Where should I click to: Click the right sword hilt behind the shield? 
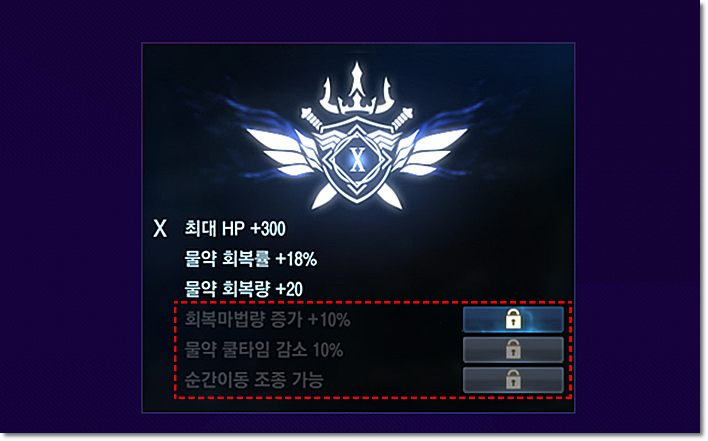tap(403, 117)
